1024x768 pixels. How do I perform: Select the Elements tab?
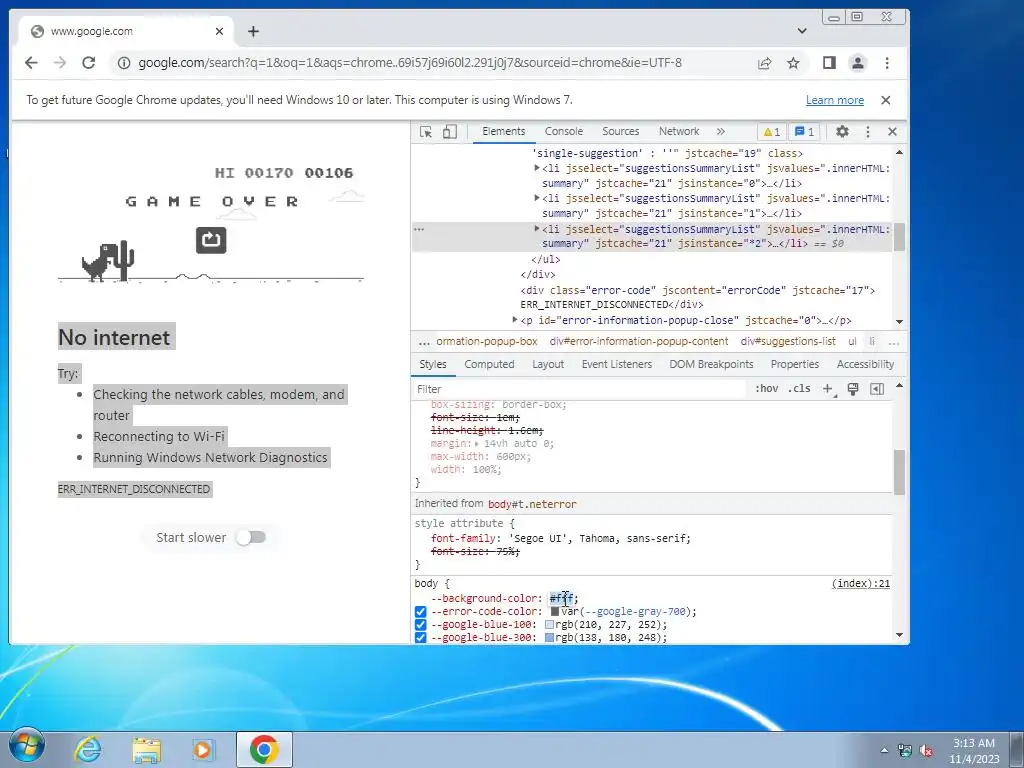click(x=504, y=131)
